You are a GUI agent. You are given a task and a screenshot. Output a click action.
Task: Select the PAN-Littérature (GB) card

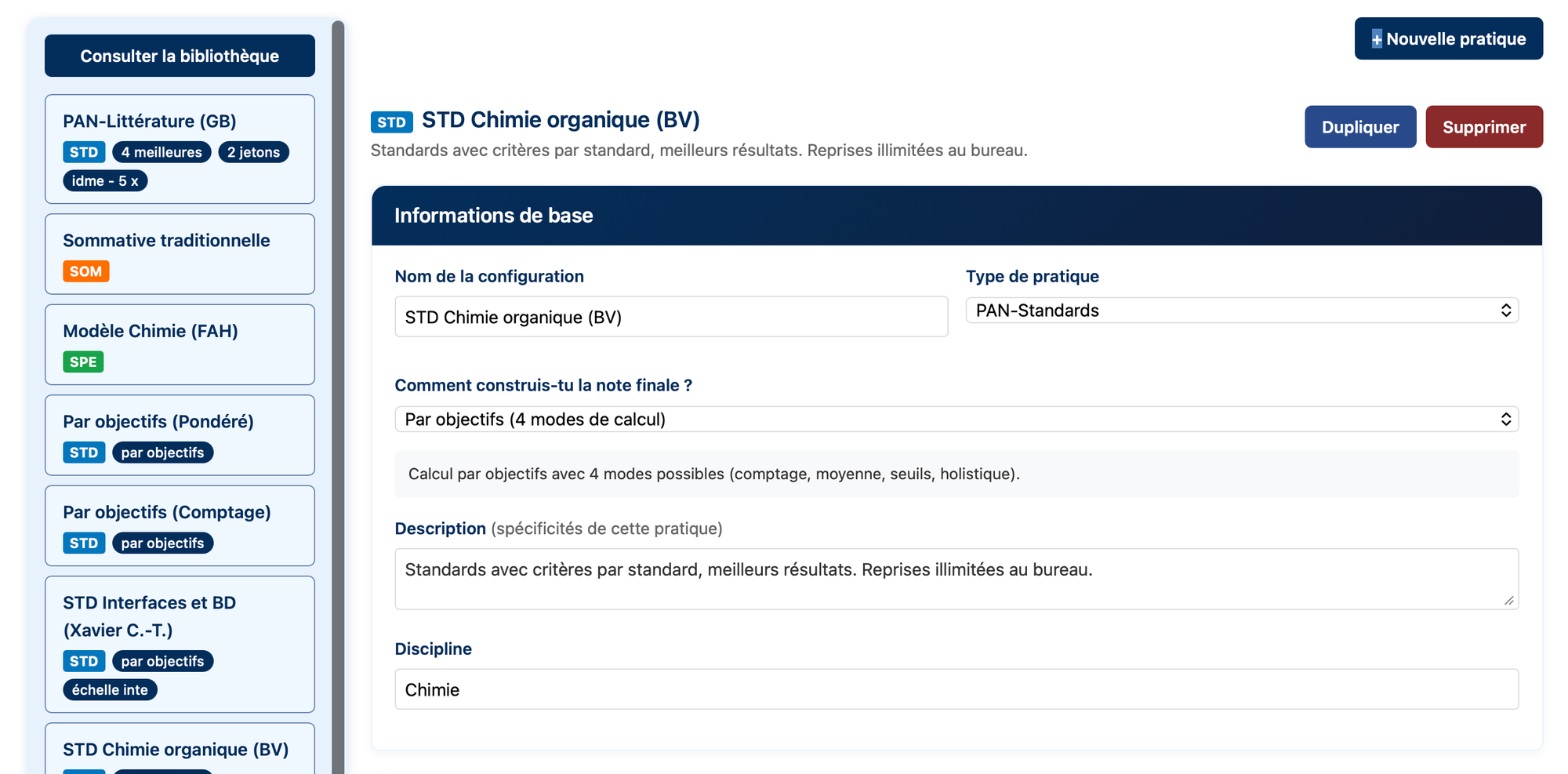tap(180, 149)
